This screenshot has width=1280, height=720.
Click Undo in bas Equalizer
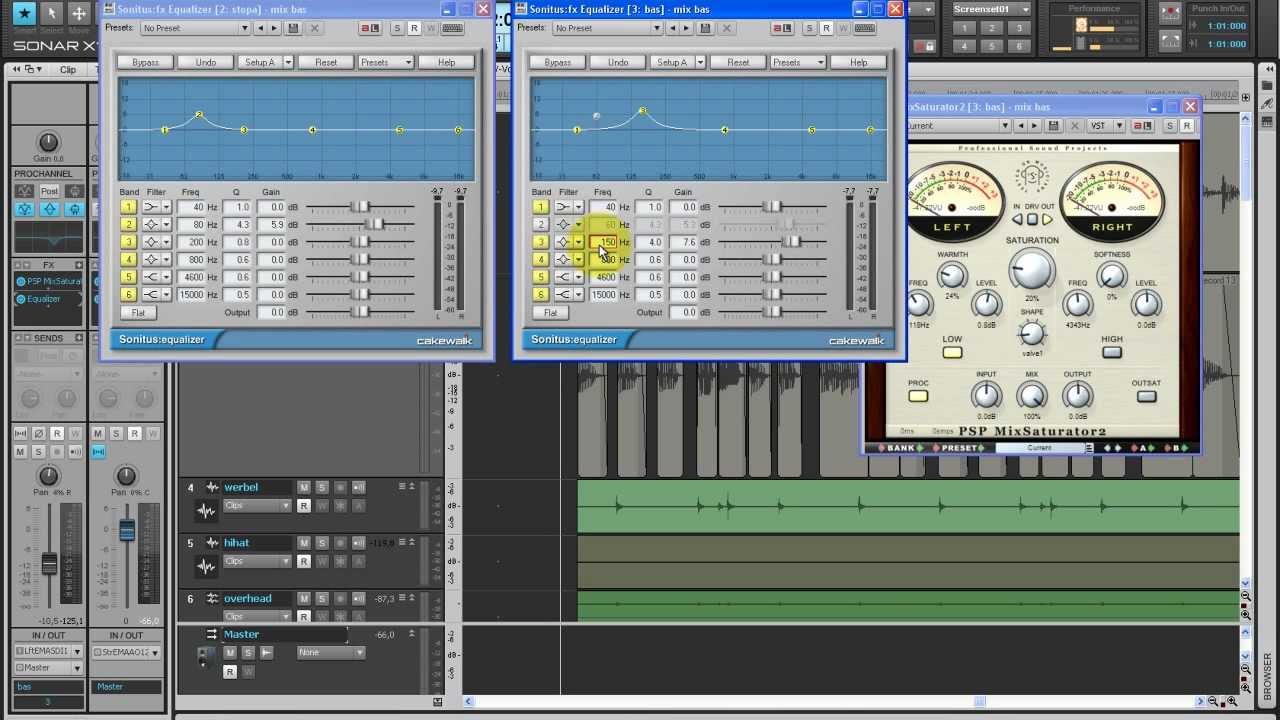coord(618,62)
